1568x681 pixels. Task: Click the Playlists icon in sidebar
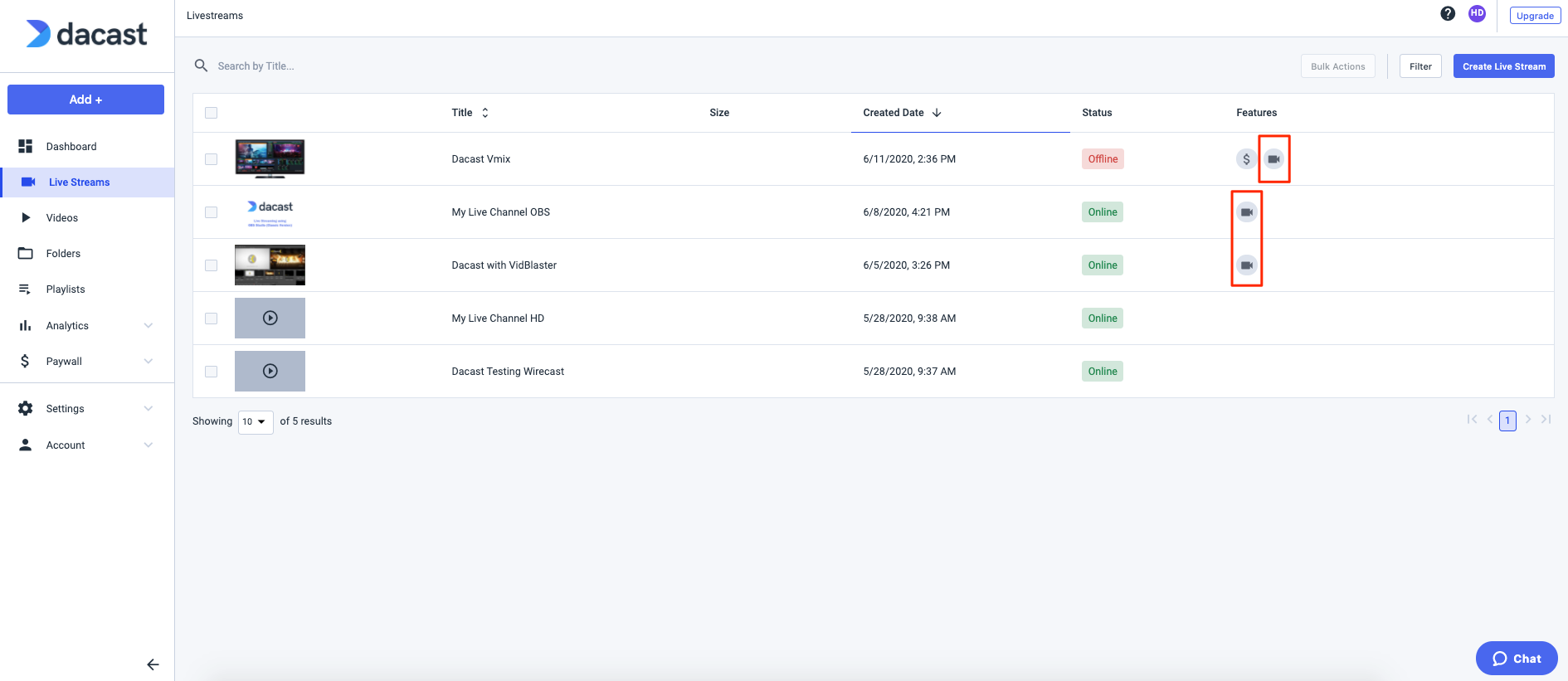25,289
